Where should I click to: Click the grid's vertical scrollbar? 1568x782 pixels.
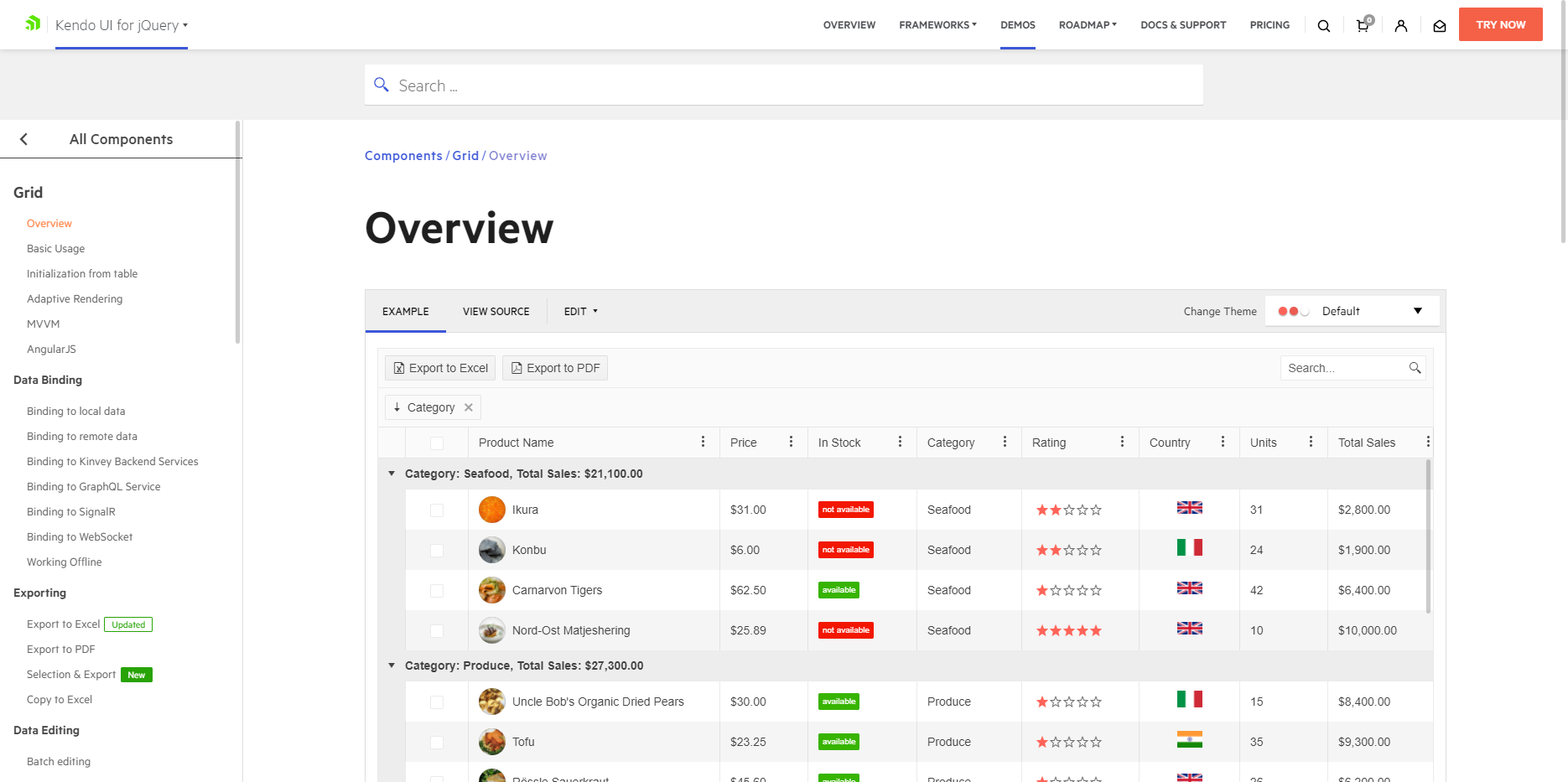click(x=1428, y=536)
